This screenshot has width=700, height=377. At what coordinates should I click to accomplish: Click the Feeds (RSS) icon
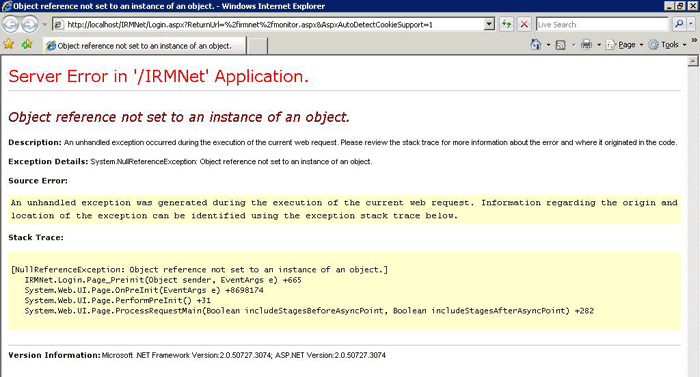pos(560,45)
